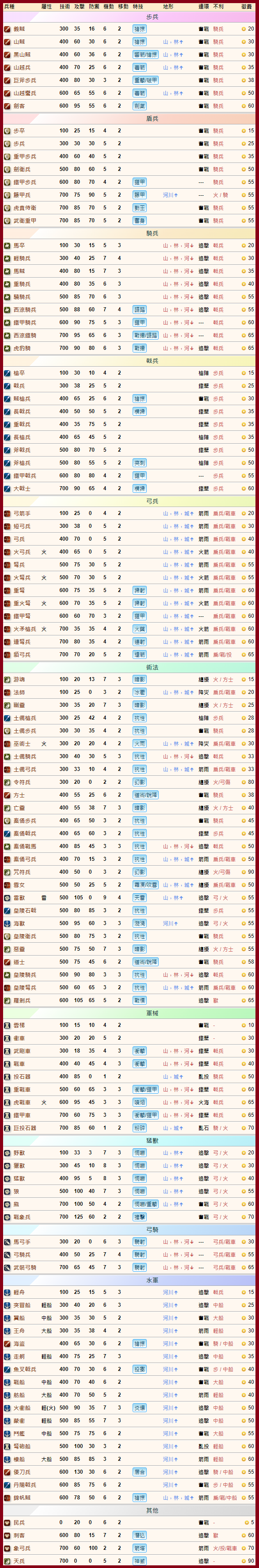
Task: Select the 劍客 infantry icon
Action: click(x=8, y=106)
